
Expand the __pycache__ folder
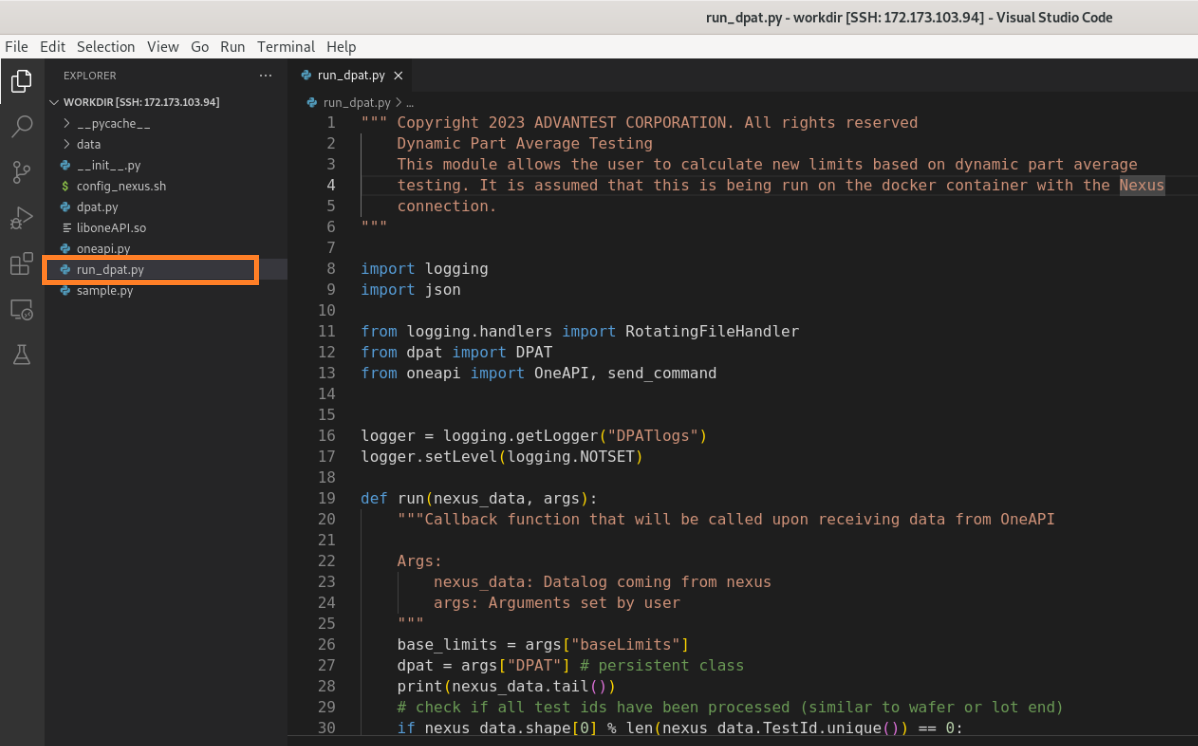coord(112,124)
